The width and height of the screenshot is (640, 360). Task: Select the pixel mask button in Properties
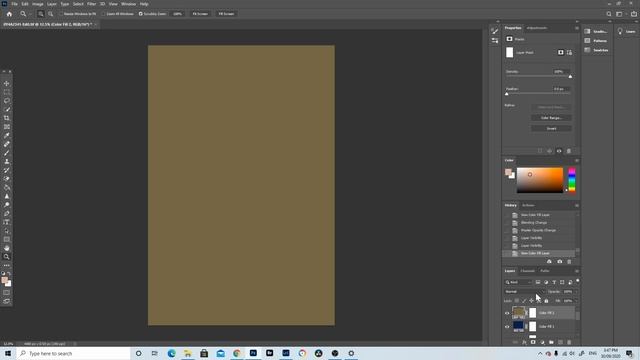(561, 52)
